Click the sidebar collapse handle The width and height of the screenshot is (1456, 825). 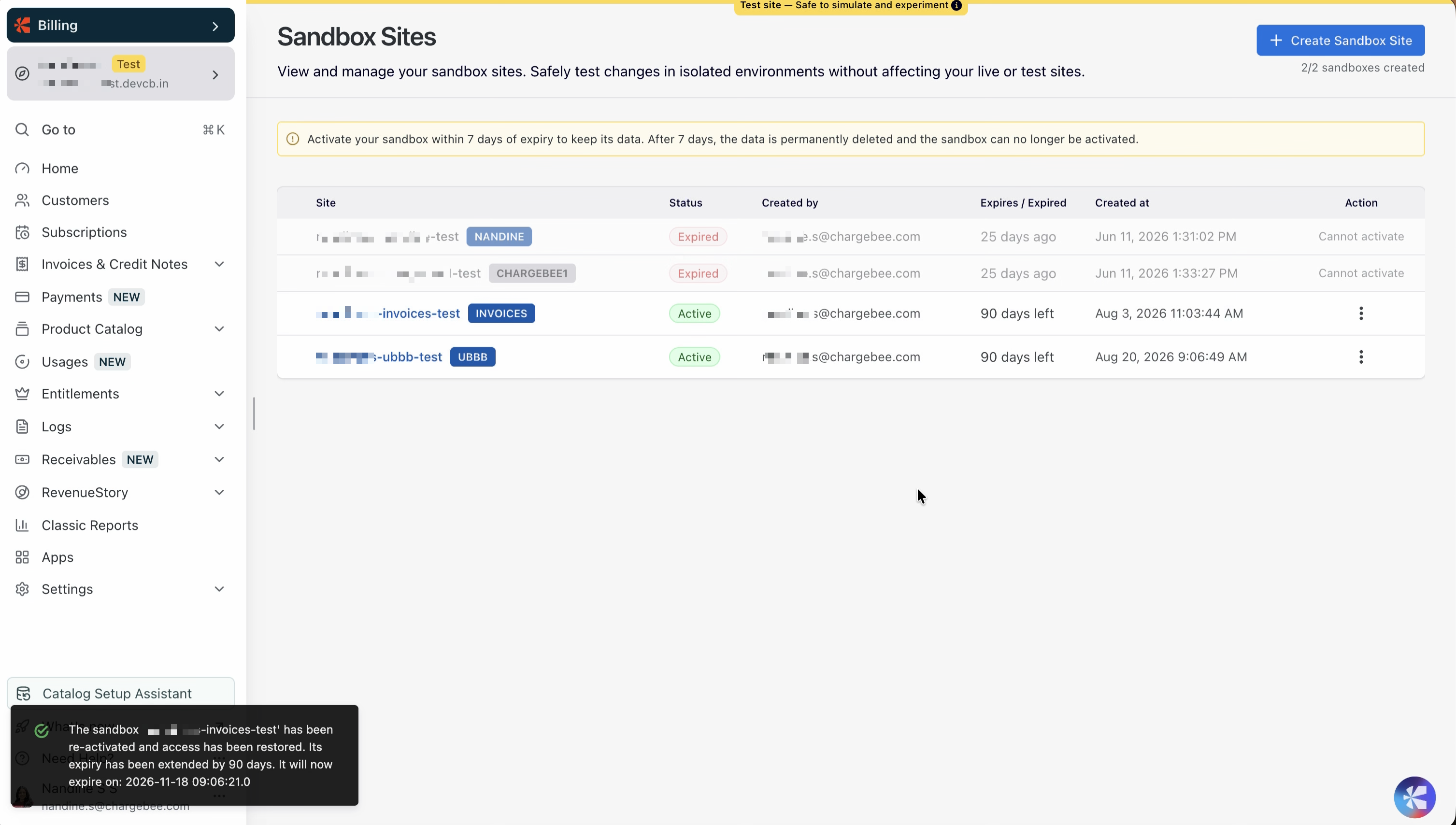click(x=254, y=413)
